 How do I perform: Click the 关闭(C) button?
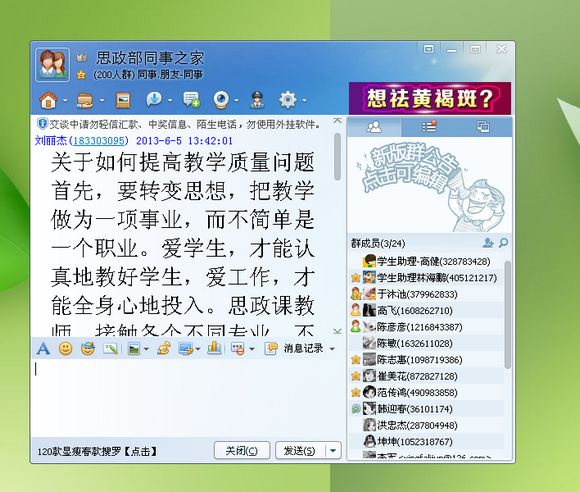tap(242, 451)
